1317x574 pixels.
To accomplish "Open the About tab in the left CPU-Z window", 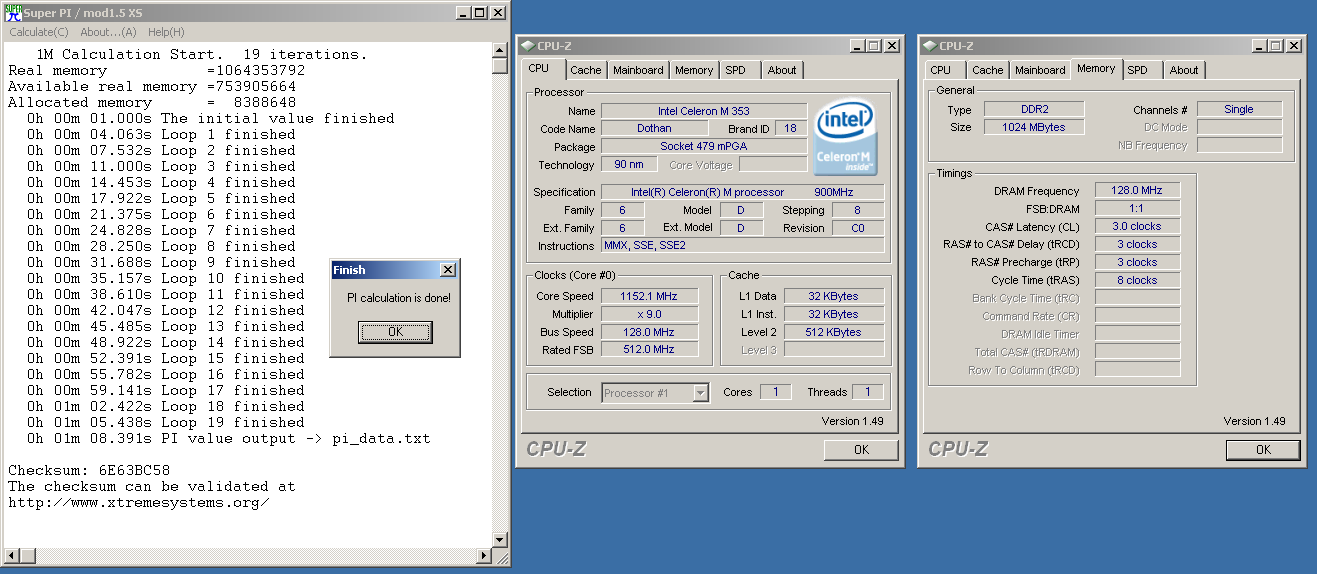I will tap(782, 70).
